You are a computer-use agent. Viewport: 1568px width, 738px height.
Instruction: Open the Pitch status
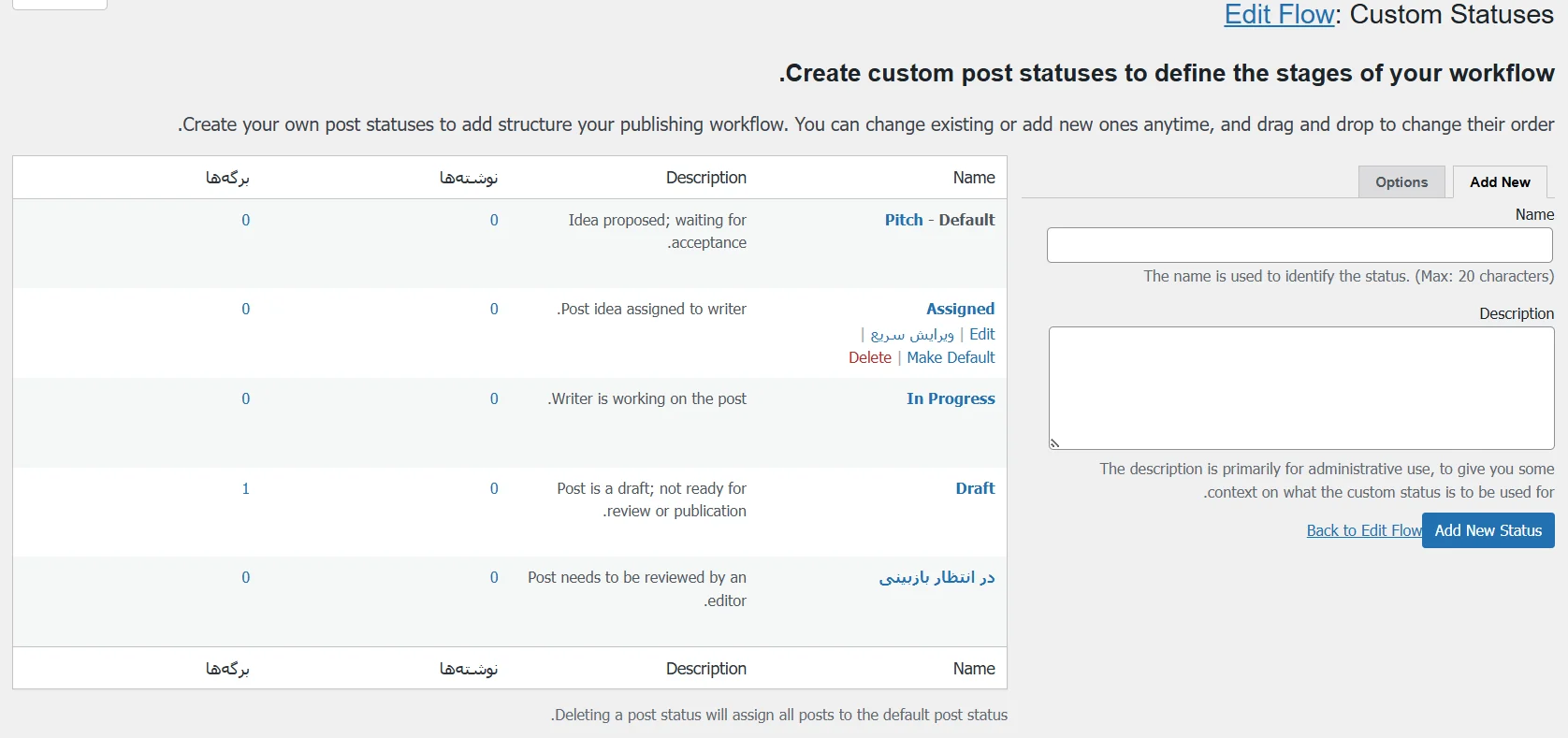(903, 220)
